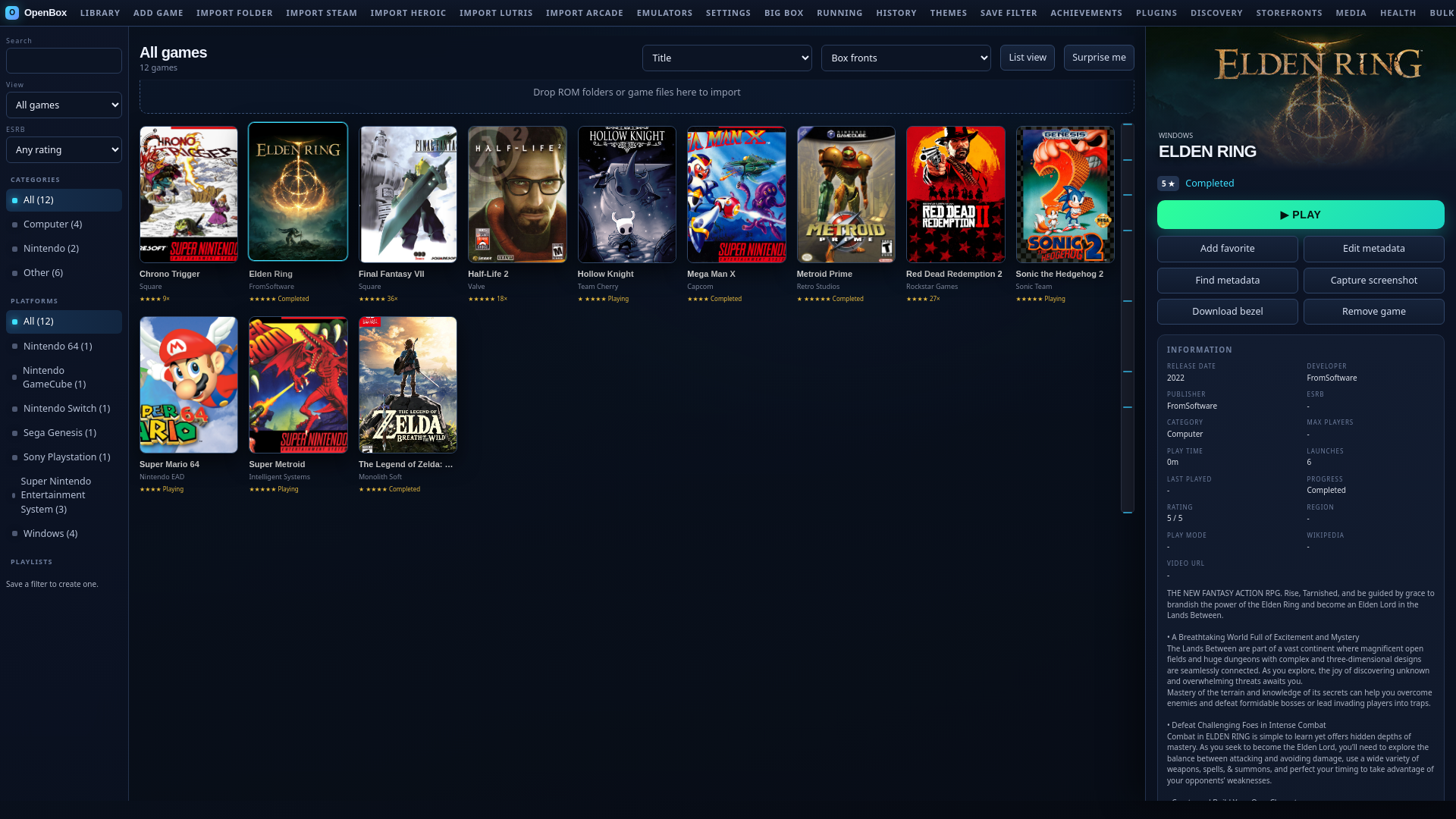Pick the Metroid Prime box art

846,194
